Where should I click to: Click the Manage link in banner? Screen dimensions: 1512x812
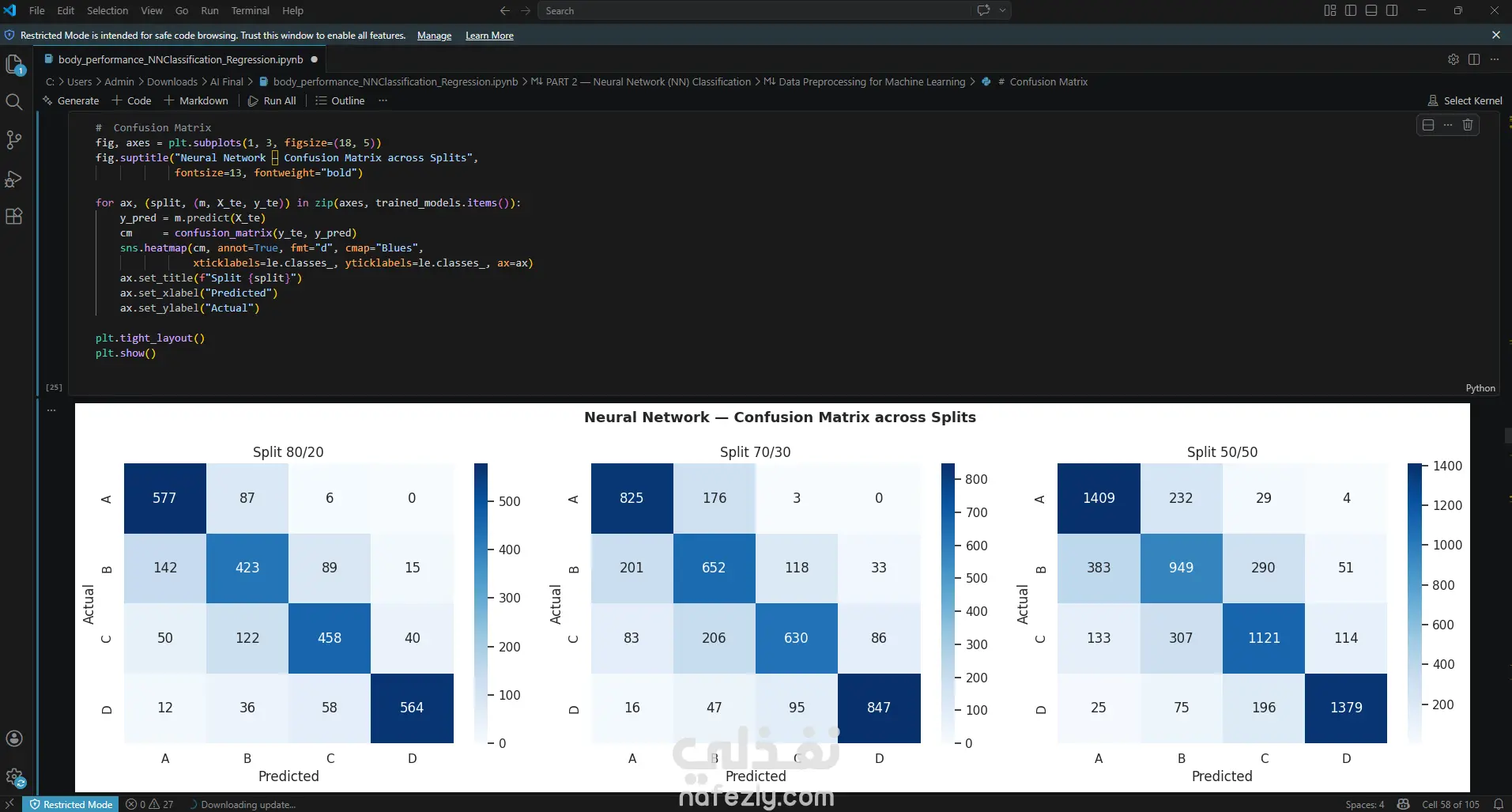click(x=434, y=36)
